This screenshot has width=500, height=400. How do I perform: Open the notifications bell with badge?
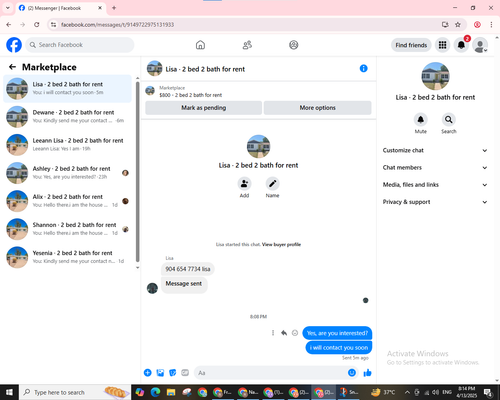point(461,45)
